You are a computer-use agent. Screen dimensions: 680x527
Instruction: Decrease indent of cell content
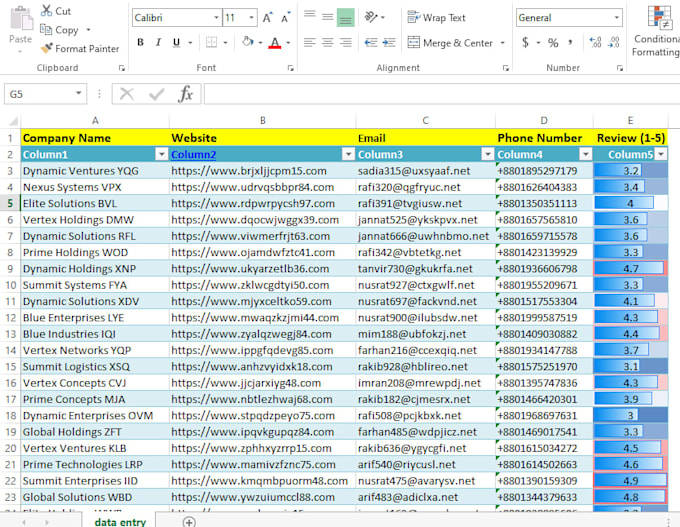371,43
